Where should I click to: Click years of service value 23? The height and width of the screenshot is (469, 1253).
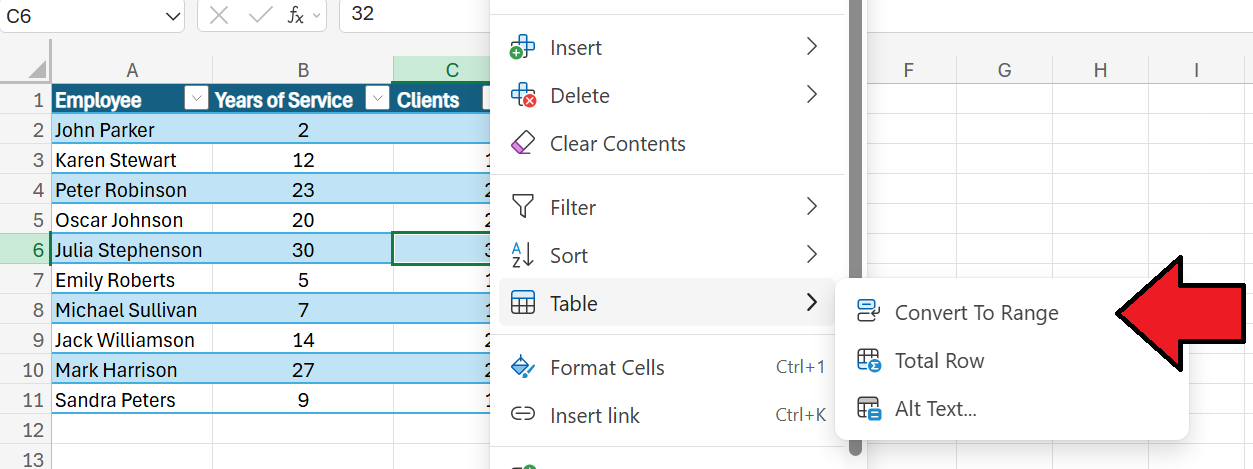[303, 190]
